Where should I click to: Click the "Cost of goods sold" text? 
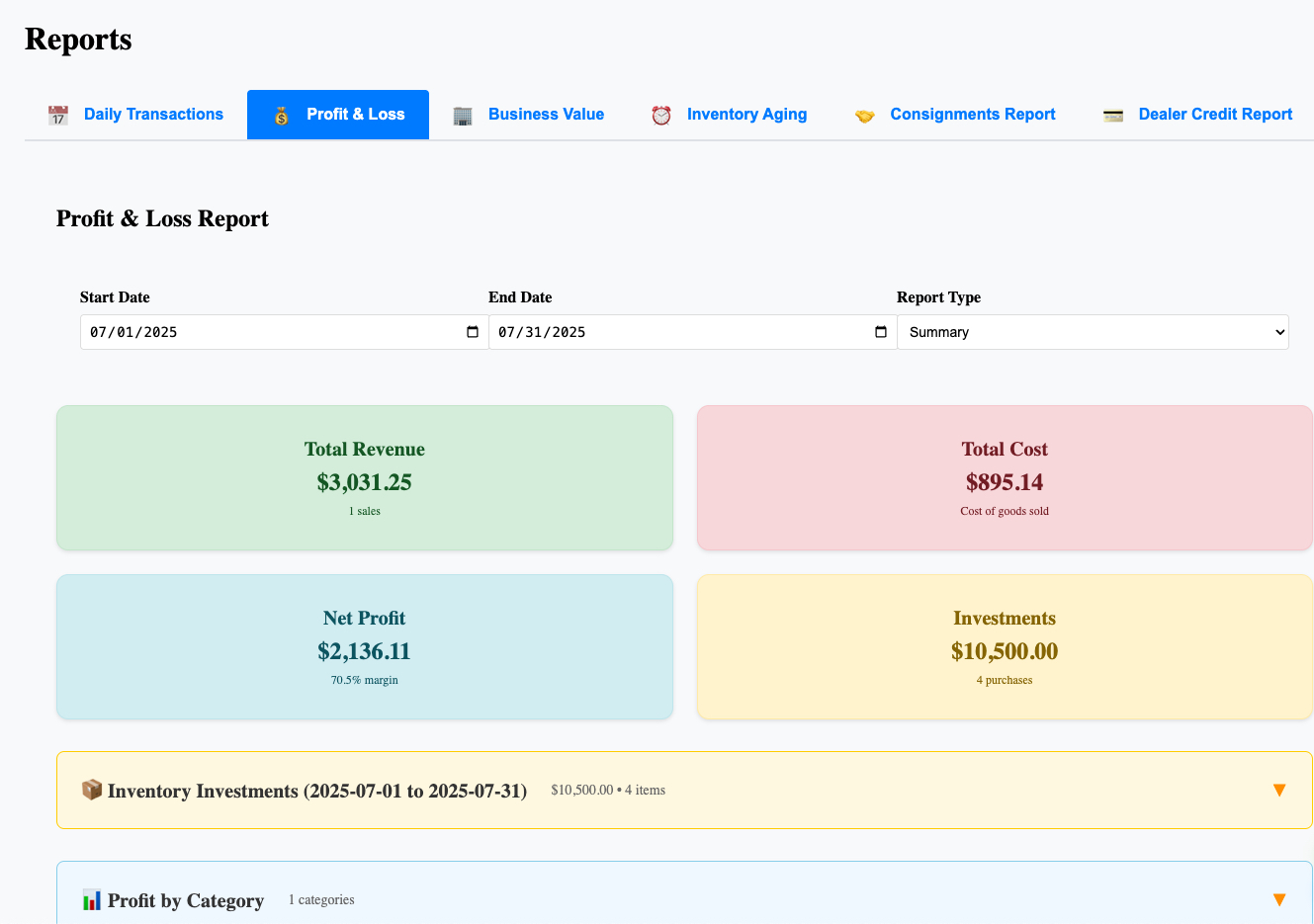click(x=1005, y=511)
